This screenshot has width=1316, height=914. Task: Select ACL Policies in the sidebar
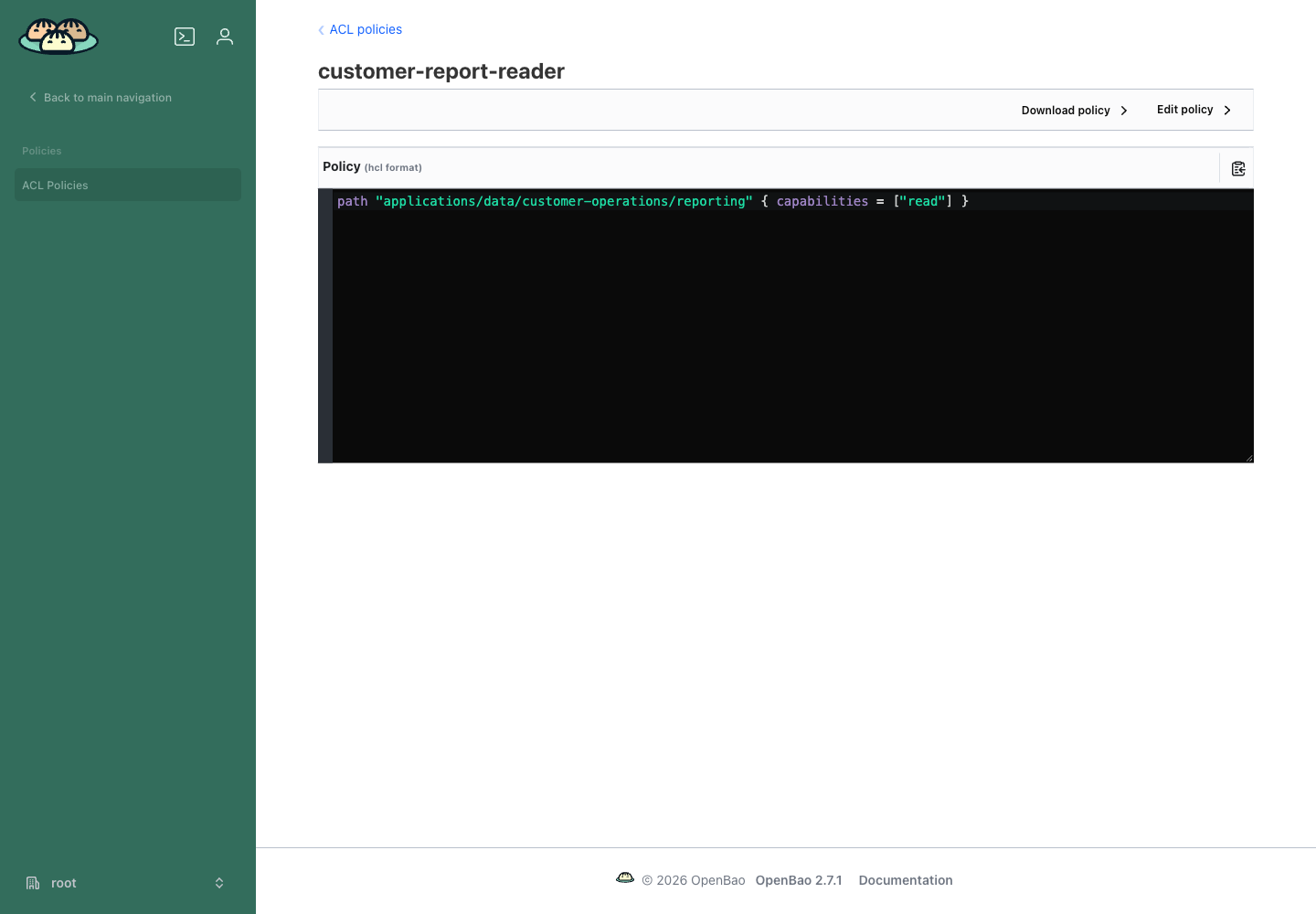tap(128, 185)
